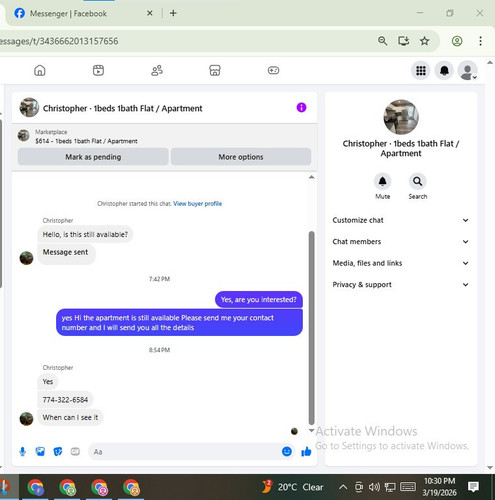
Task: Click the install app icon in address bar
Action: 404,41
